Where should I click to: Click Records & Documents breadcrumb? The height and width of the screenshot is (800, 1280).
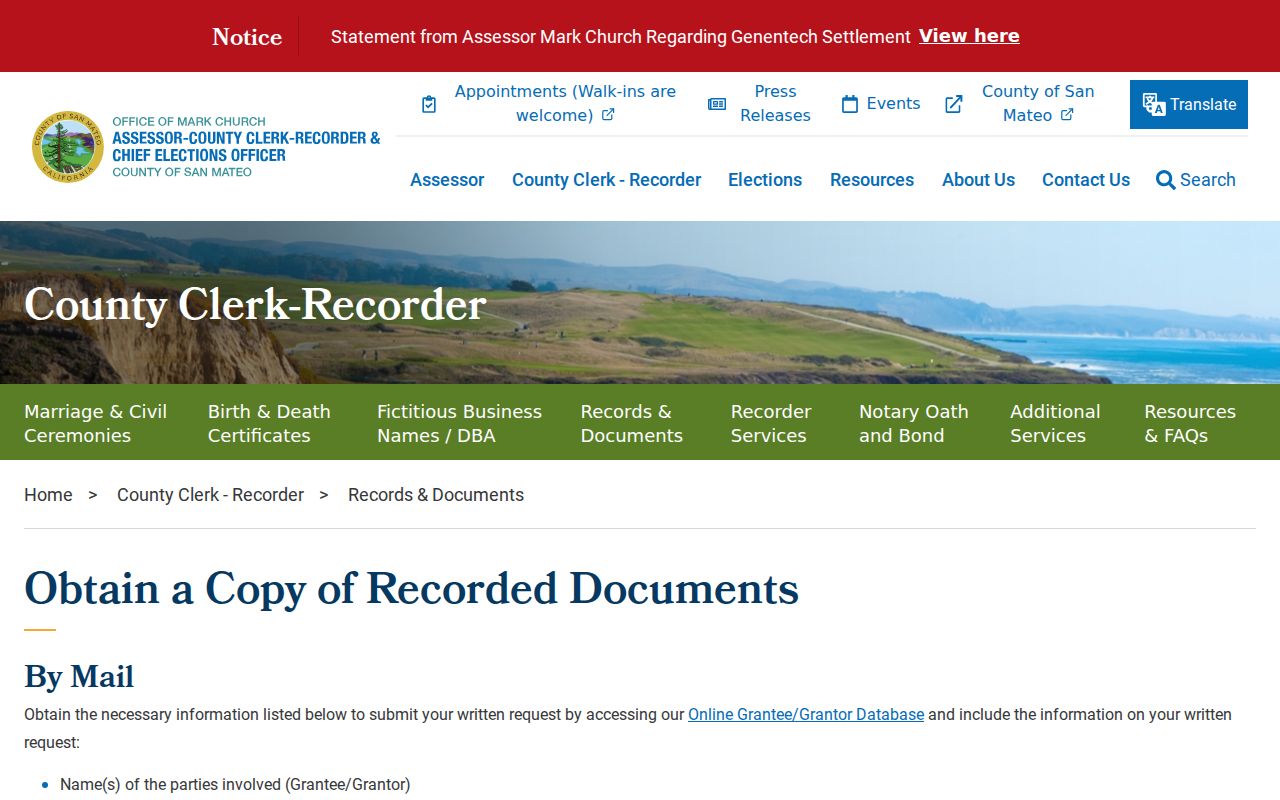436,495
